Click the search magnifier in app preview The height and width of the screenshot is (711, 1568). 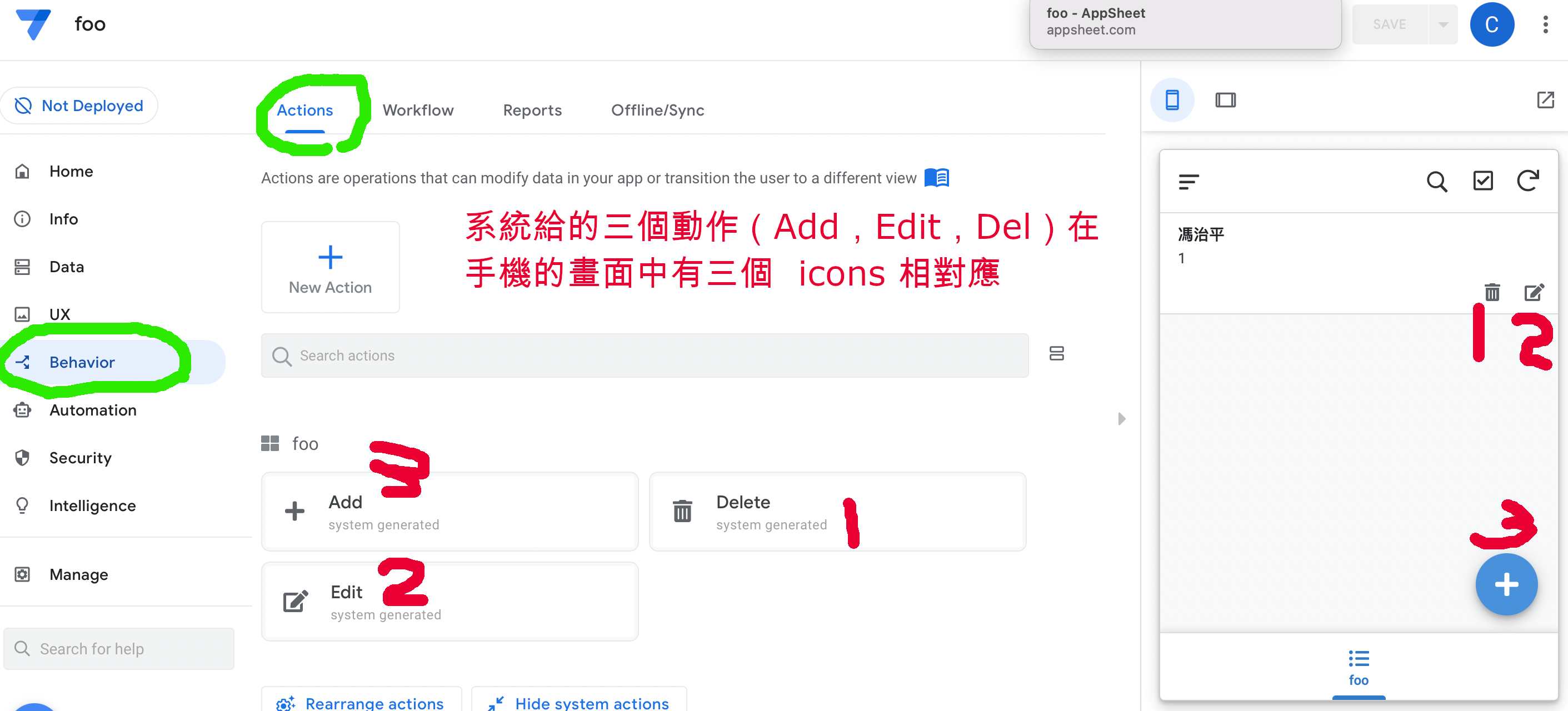1436,182
